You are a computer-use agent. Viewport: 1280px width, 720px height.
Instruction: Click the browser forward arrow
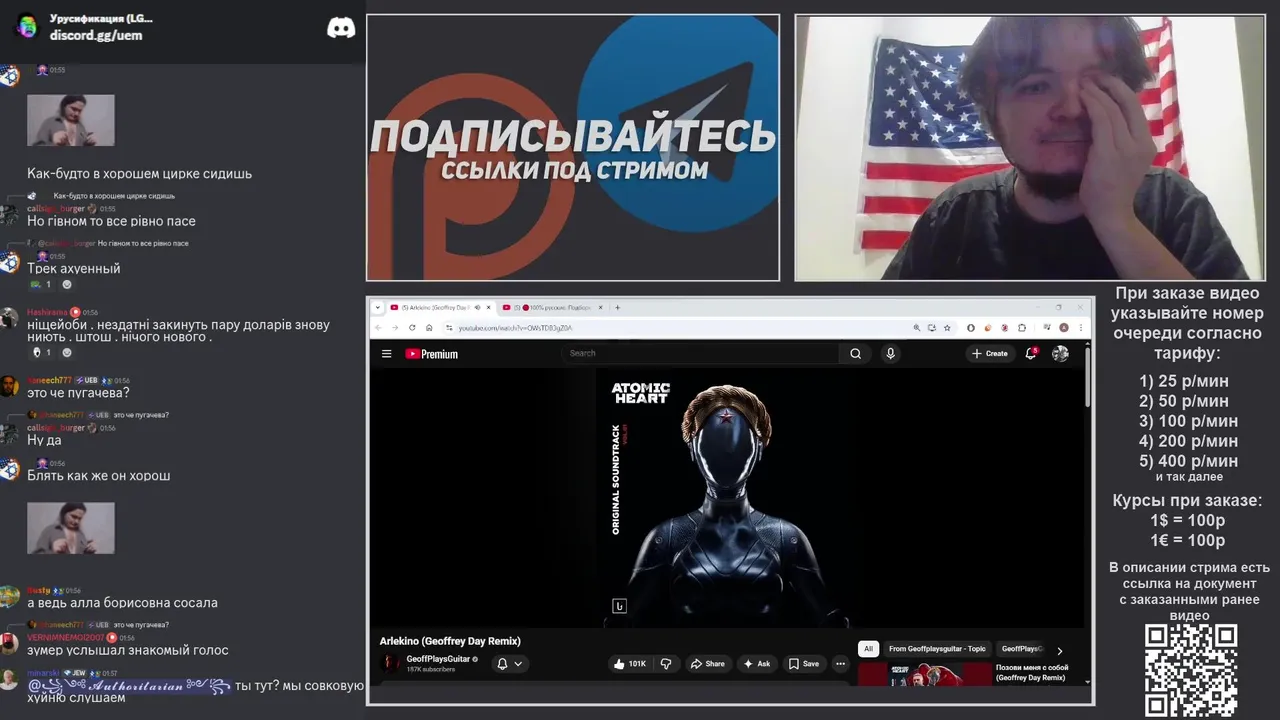point(395,327)
